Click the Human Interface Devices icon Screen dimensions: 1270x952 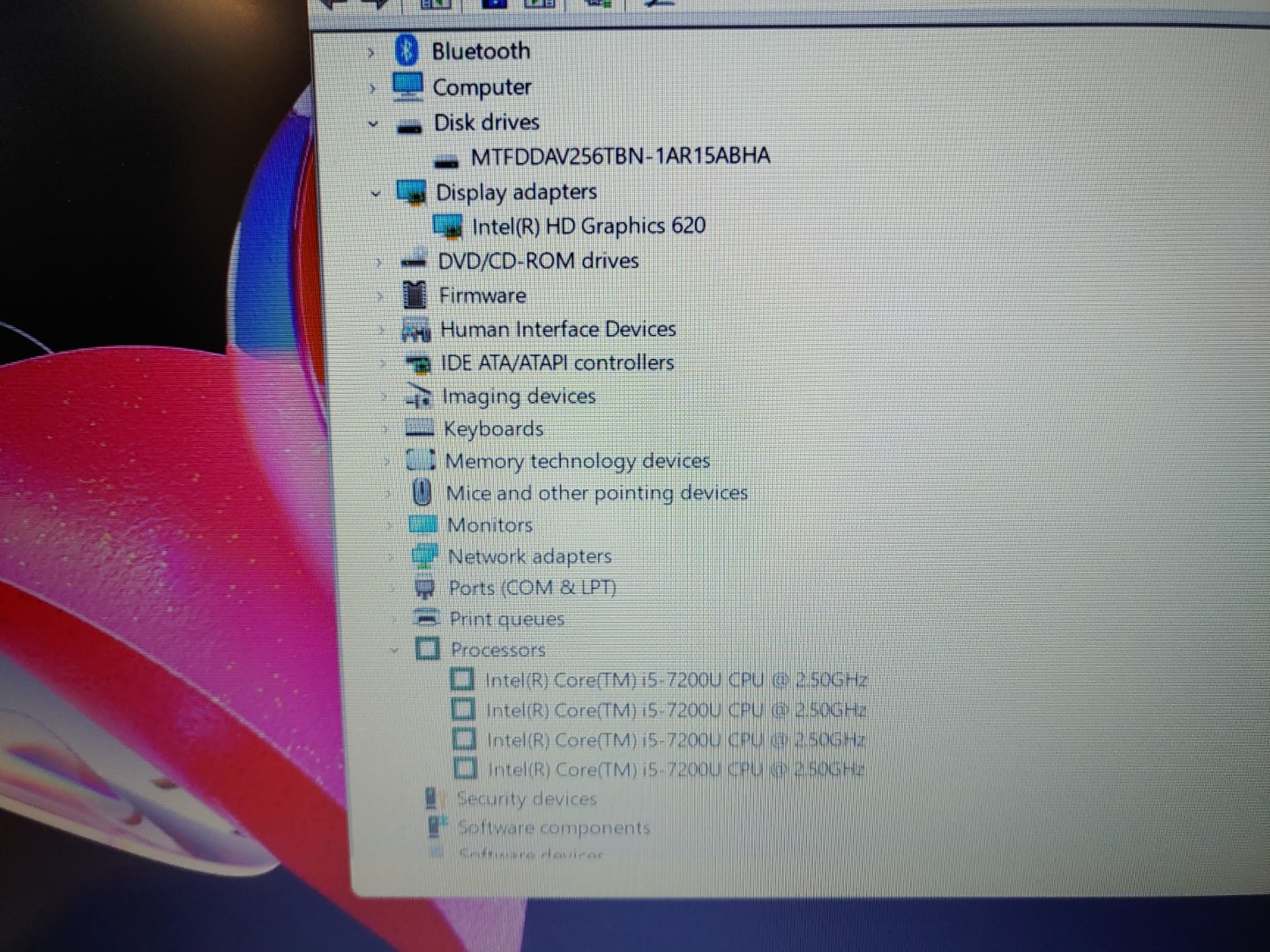415,329
